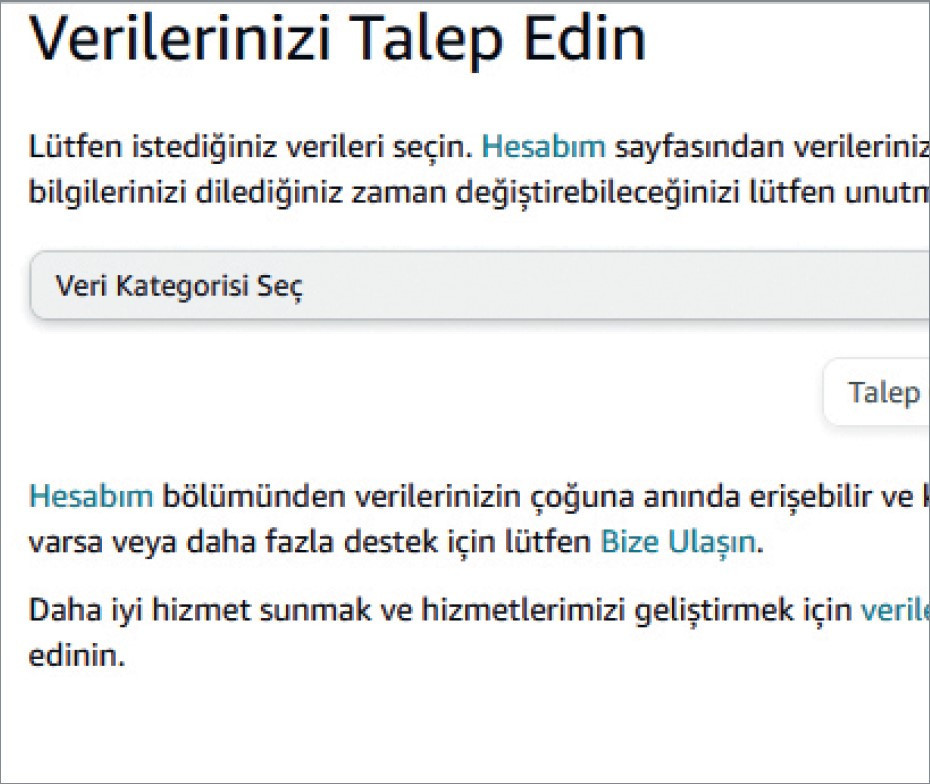This screenshot has width=930, height=784.
Task: Open Hesabım link in the top paragraph
Action: pyautogui.click(x=543, y=146)
